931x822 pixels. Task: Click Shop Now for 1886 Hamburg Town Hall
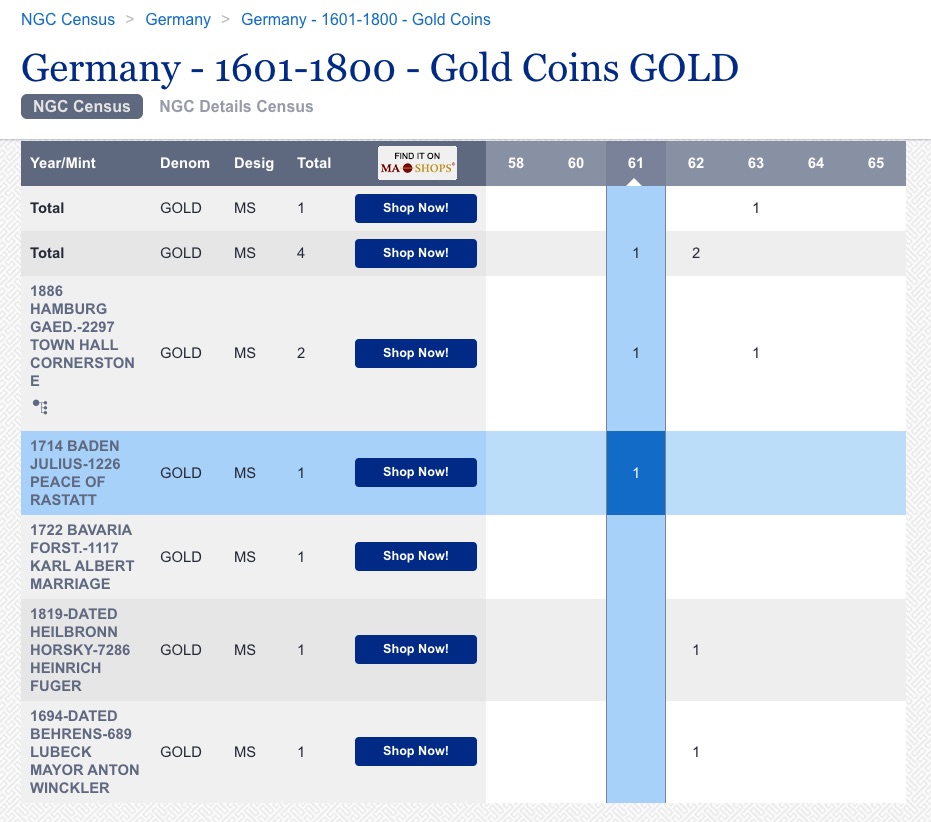pos(416,353)
